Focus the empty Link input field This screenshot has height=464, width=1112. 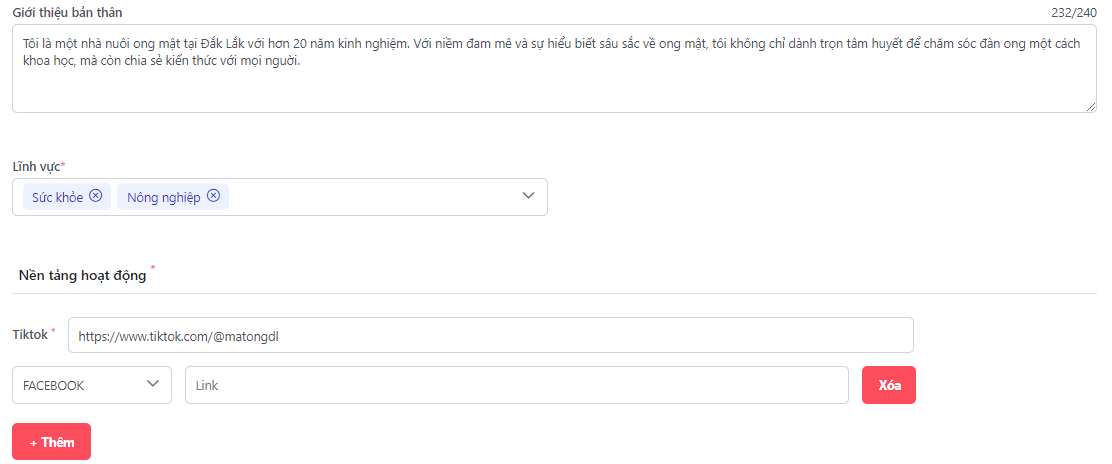click(516, 385)
